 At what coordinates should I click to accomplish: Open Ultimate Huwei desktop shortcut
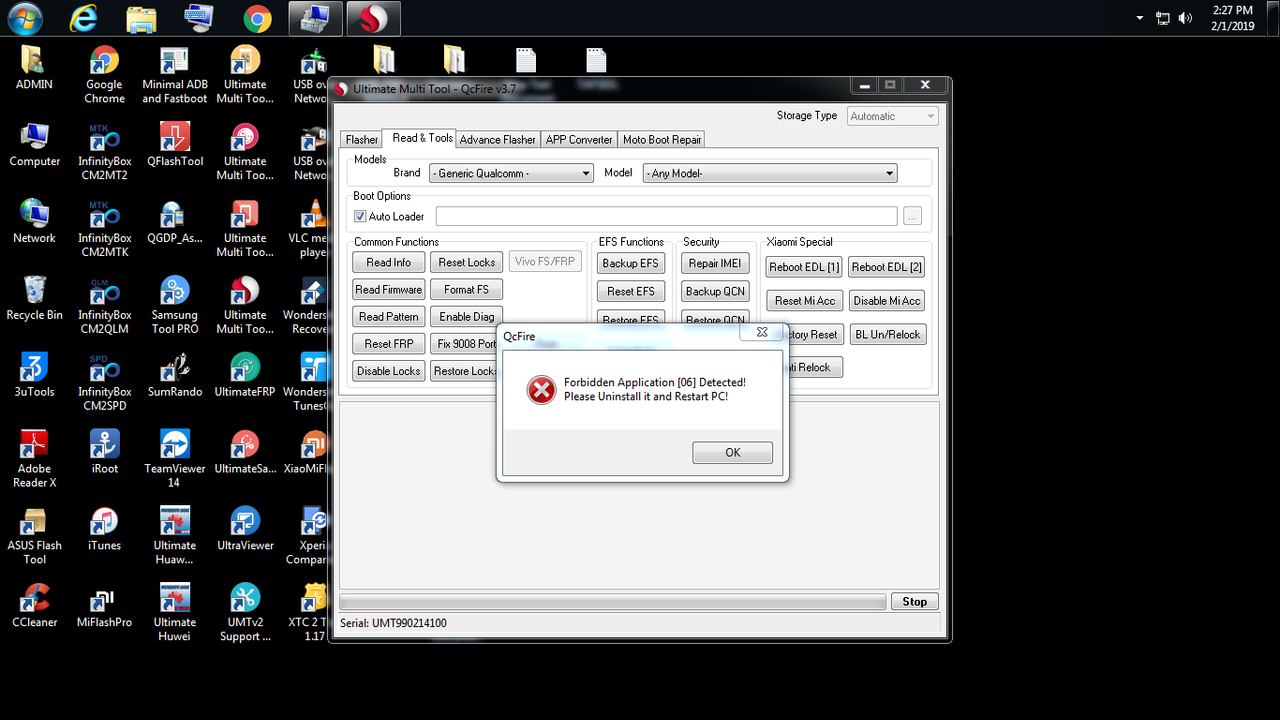tap(175, 614)
